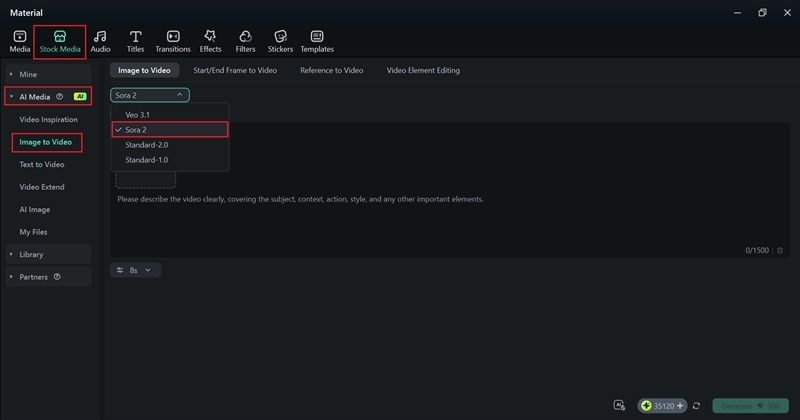Click the 35120 credits balance

pos(664,406)
